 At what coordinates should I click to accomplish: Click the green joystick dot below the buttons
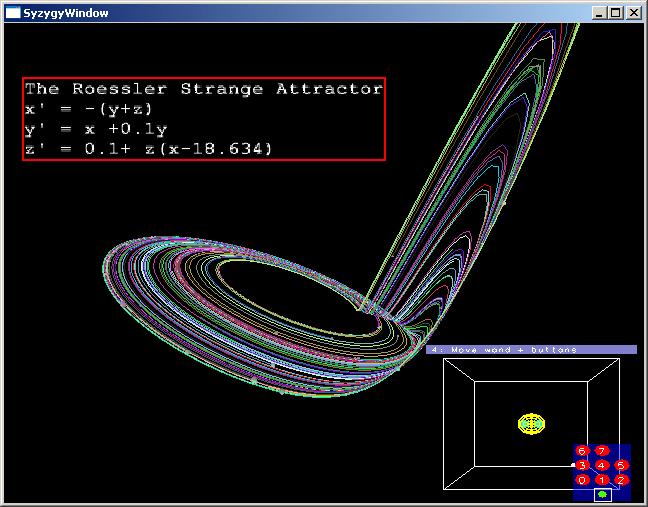602,494
